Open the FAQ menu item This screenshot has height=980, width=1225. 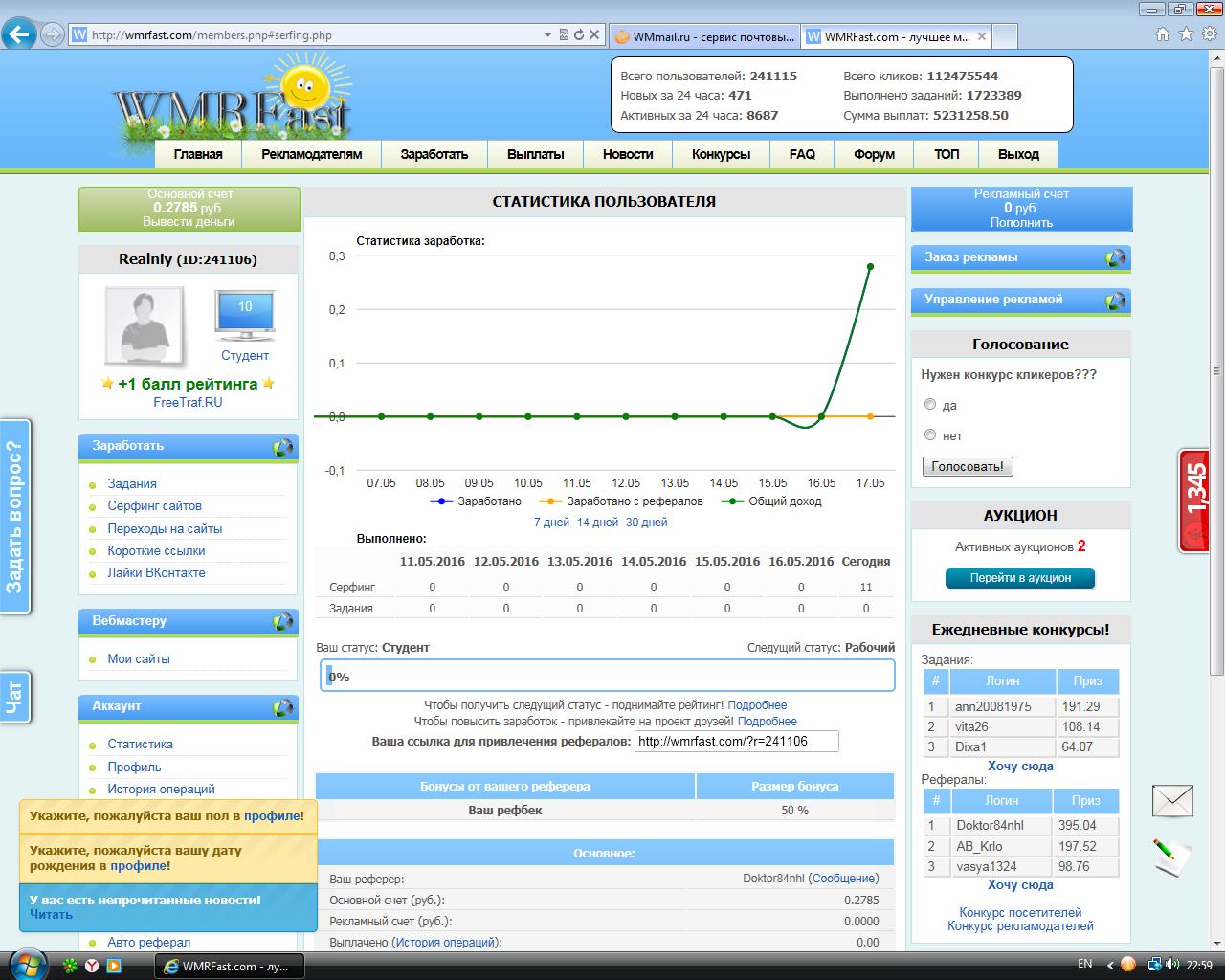click(802, 154)
